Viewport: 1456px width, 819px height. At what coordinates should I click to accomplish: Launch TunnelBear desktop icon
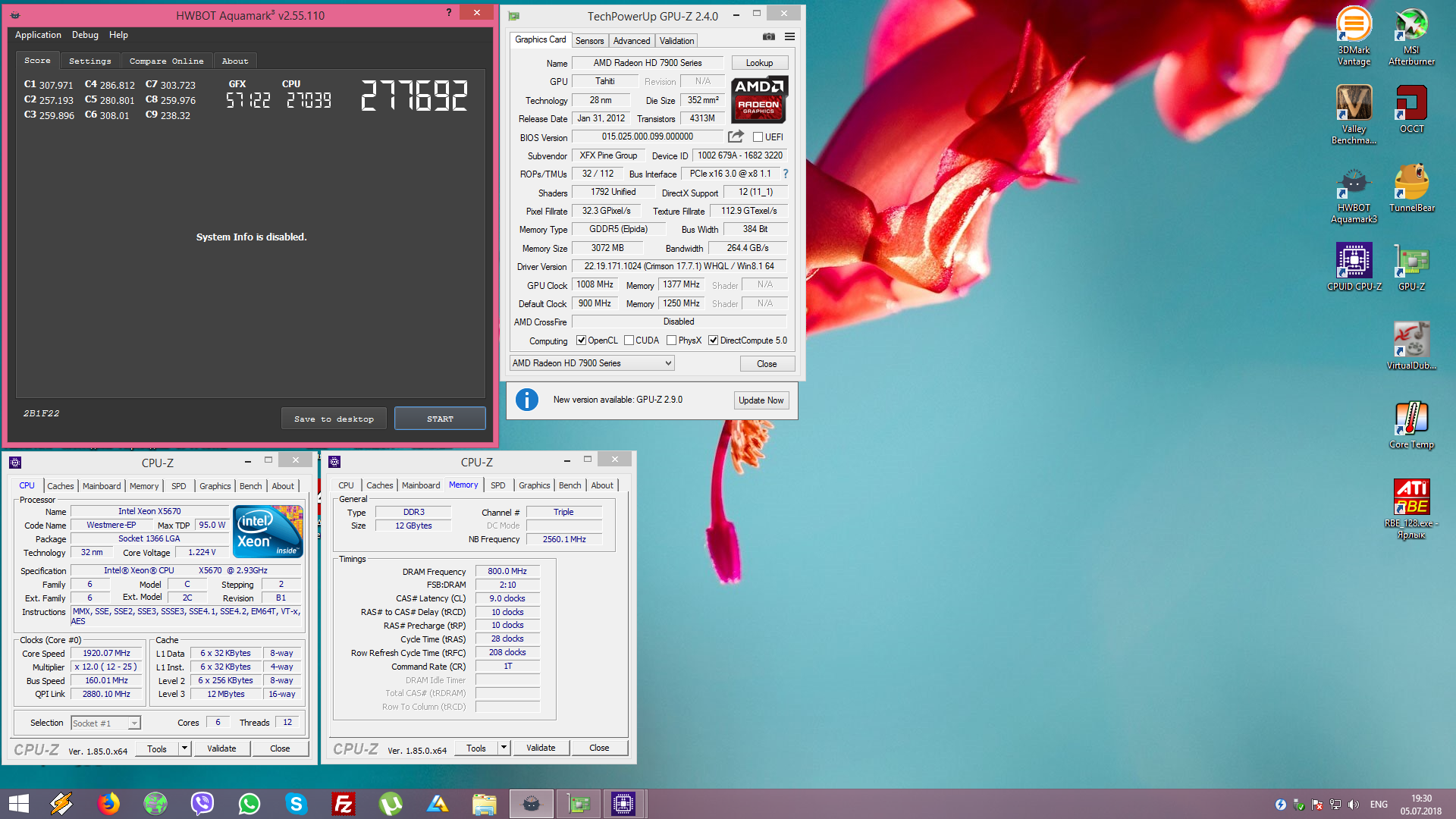(x=1411, y=188)
